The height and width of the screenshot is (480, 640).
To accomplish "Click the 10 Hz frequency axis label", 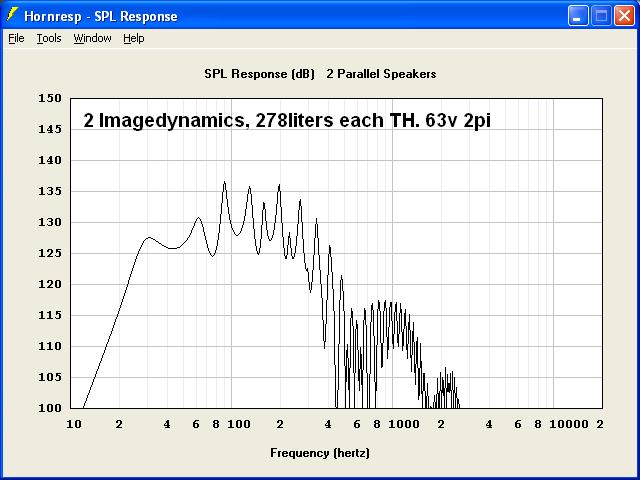I will point(74,424).
